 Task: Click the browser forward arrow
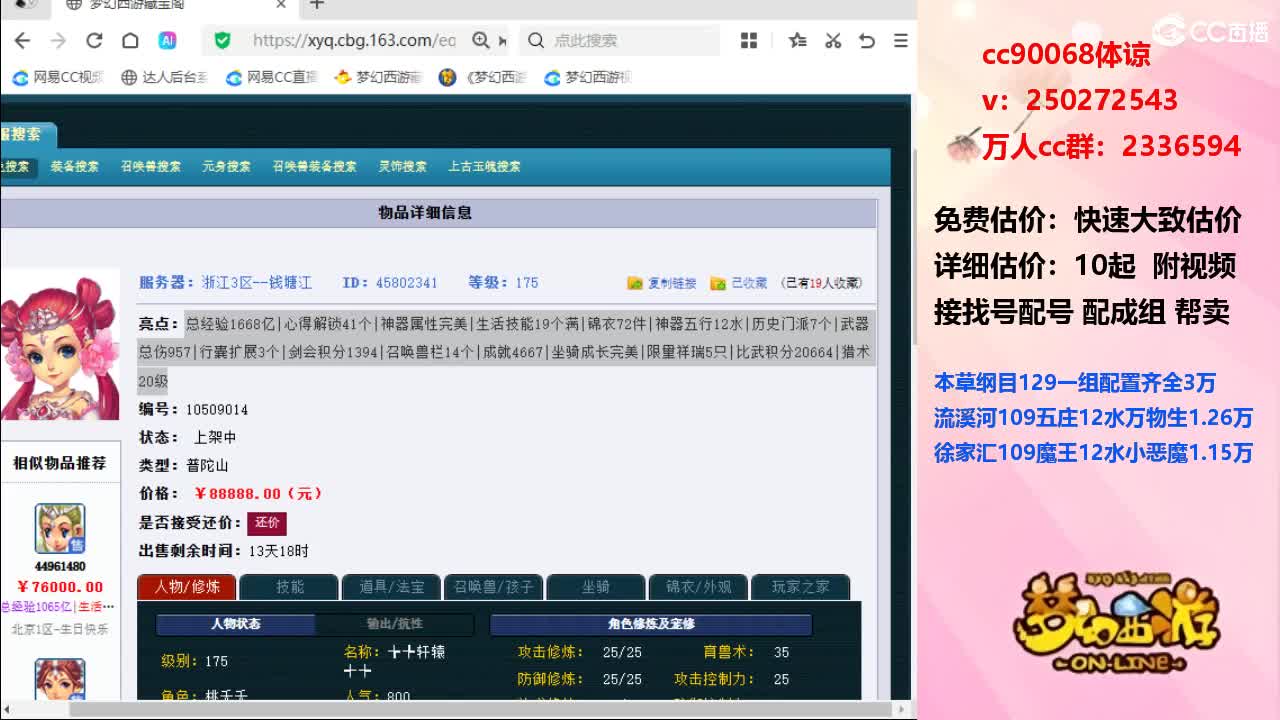tap(58, 40)
